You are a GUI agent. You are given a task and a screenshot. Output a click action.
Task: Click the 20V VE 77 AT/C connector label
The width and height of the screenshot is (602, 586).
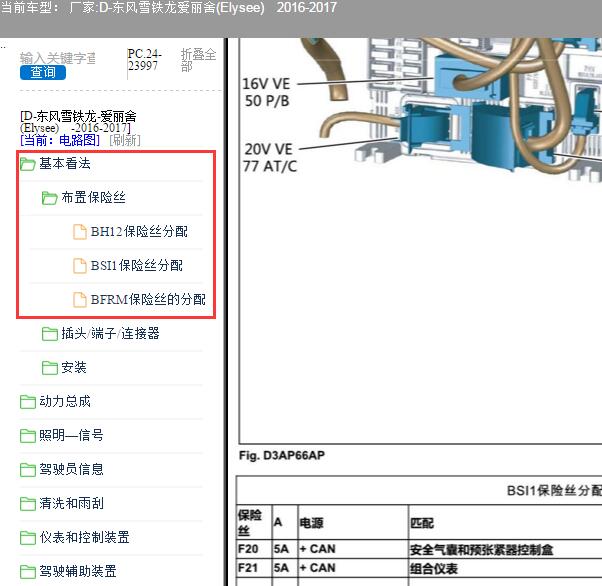[270, 157]
